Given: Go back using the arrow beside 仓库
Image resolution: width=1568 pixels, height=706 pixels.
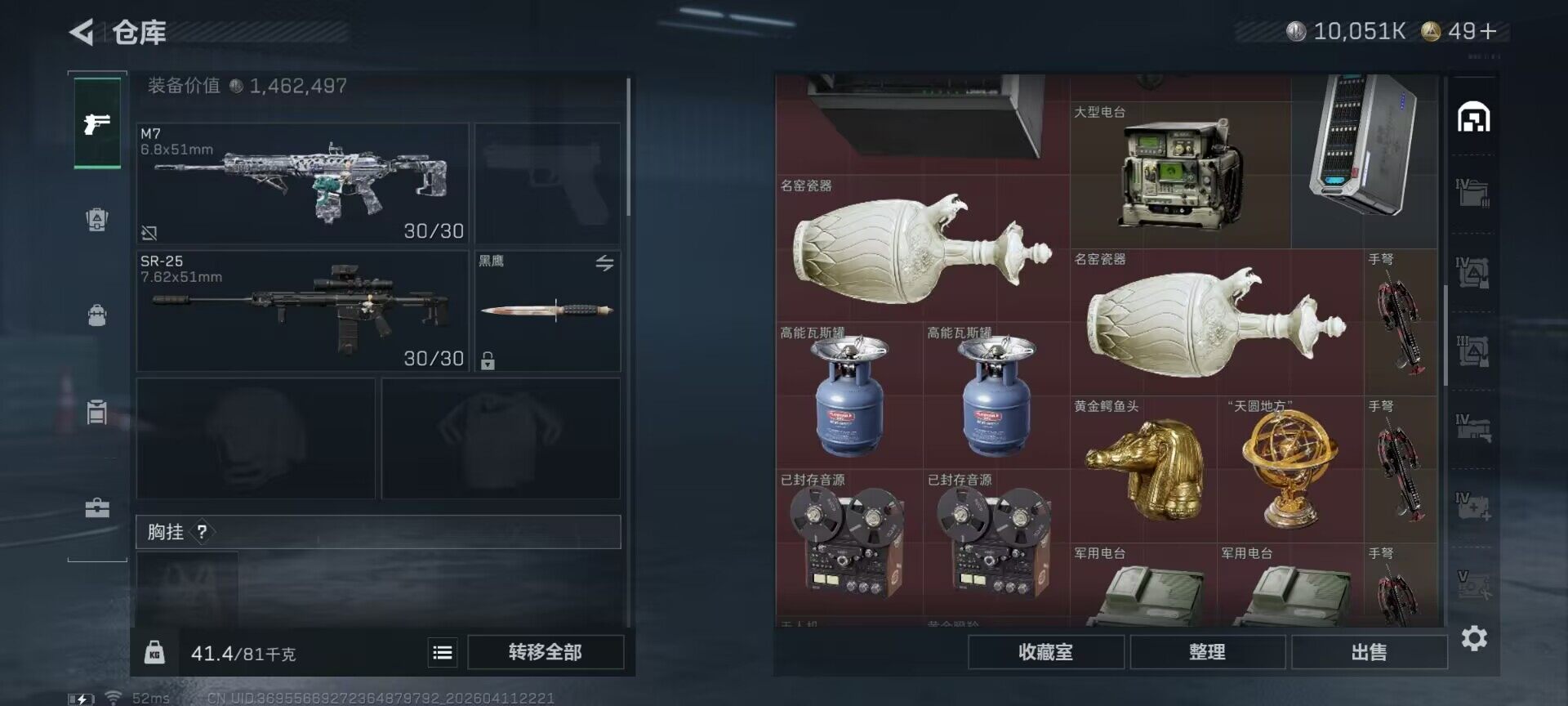Looking at the screenshot, I should [81, 32].
